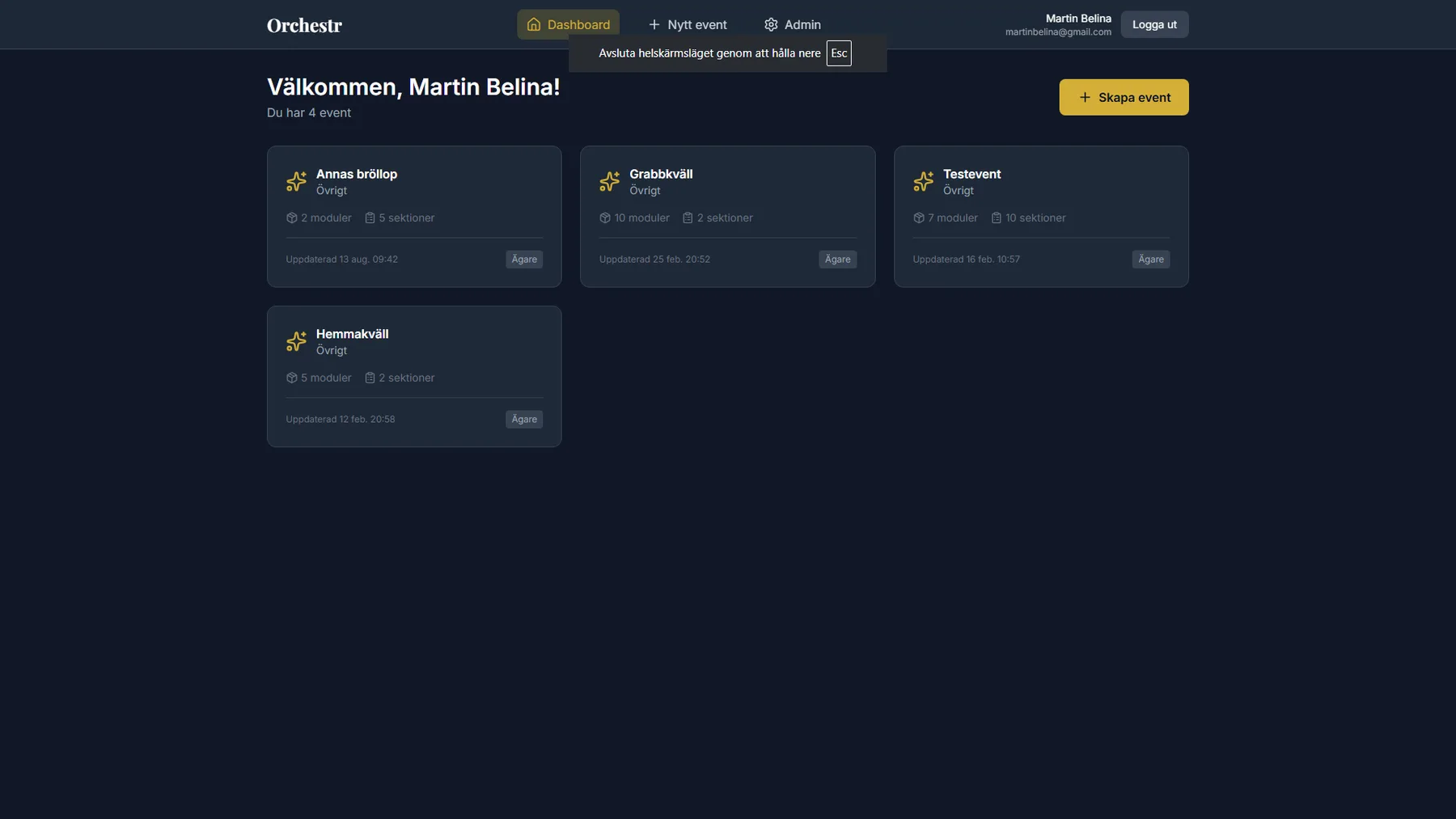Image resolution: width=1456 pixels, height=819 pixels.
Task: Open the Dashboard navigation item
Action: [569, 24]
